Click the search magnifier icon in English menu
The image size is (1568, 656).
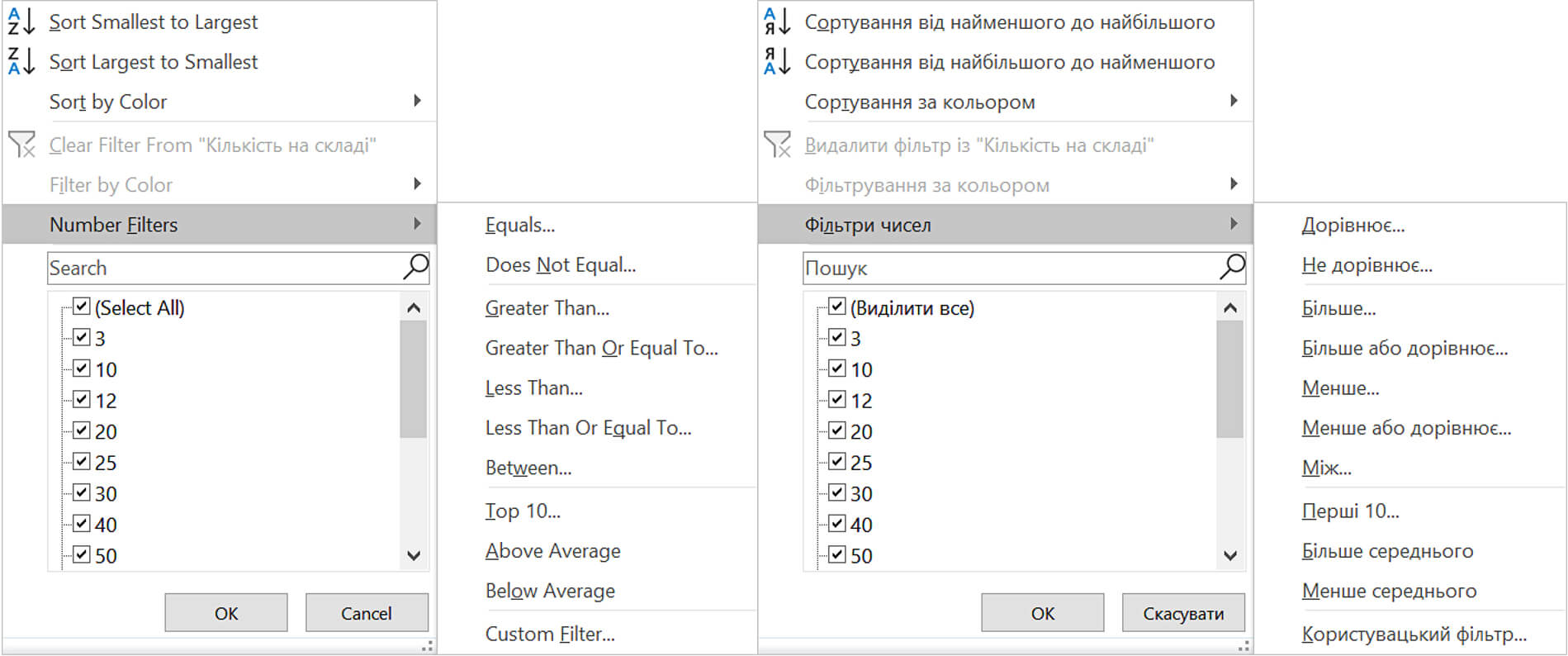[415, 267]
